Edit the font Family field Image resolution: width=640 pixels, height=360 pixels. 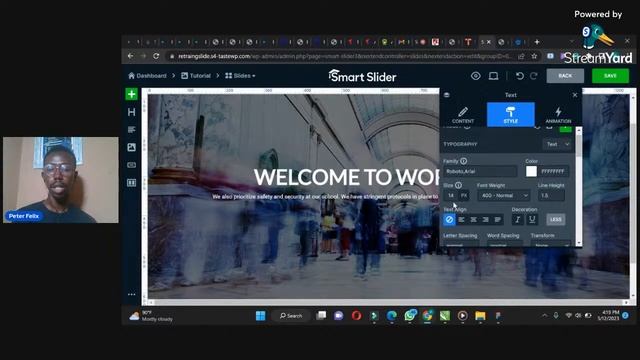pyautogui.click(x=480, y=171)
